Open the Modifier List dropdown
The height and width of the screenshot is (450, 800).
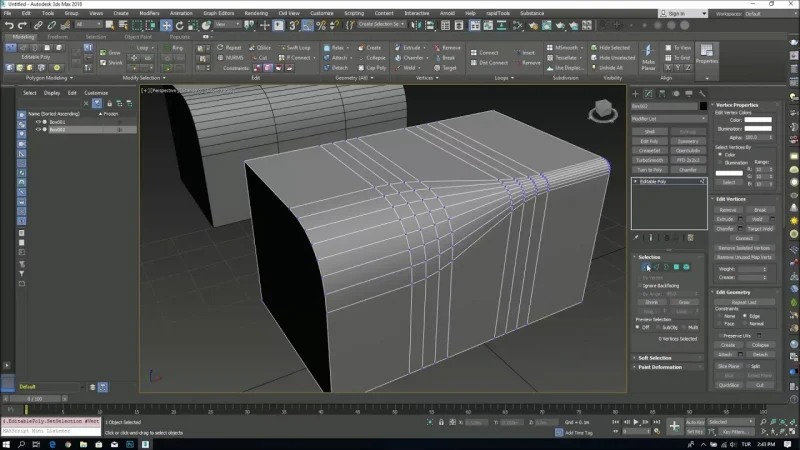[668, 118]
